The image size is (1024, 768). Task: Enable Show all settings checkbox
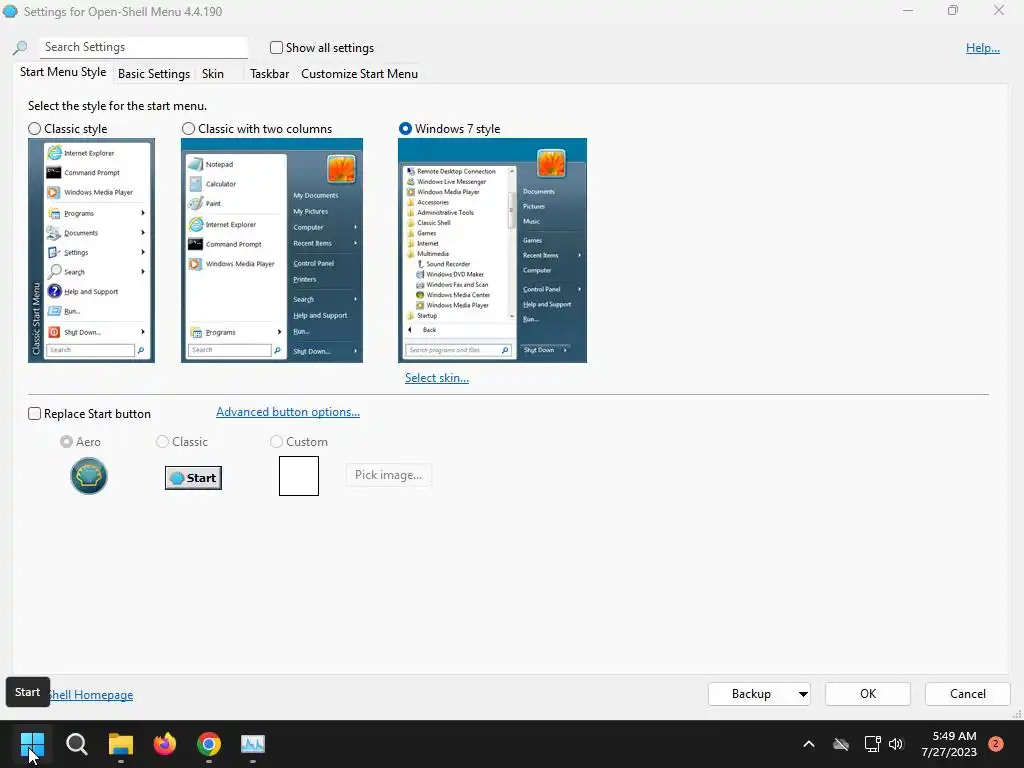276,48
